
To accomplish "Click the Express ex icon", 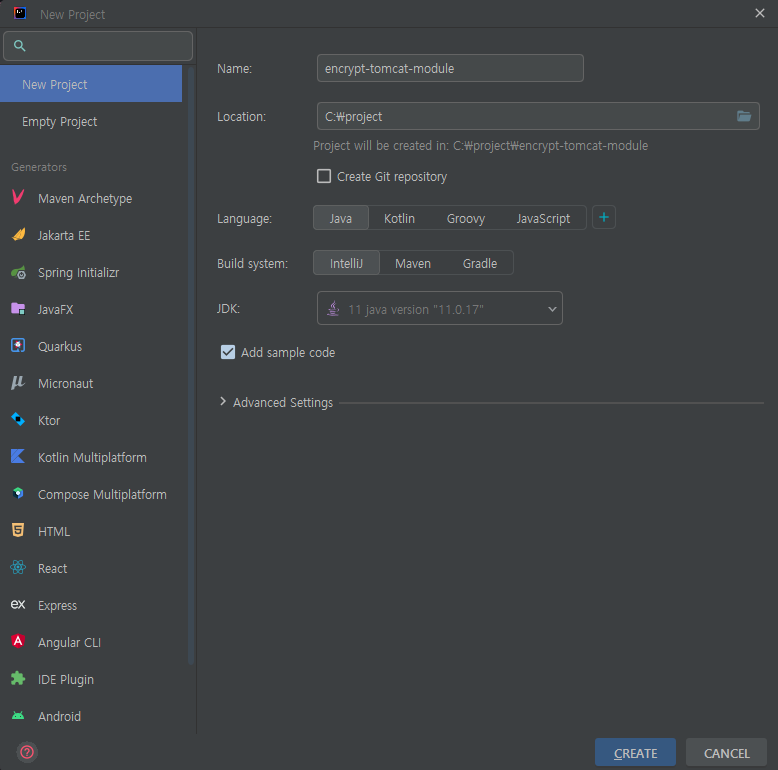I will point(18,604).
